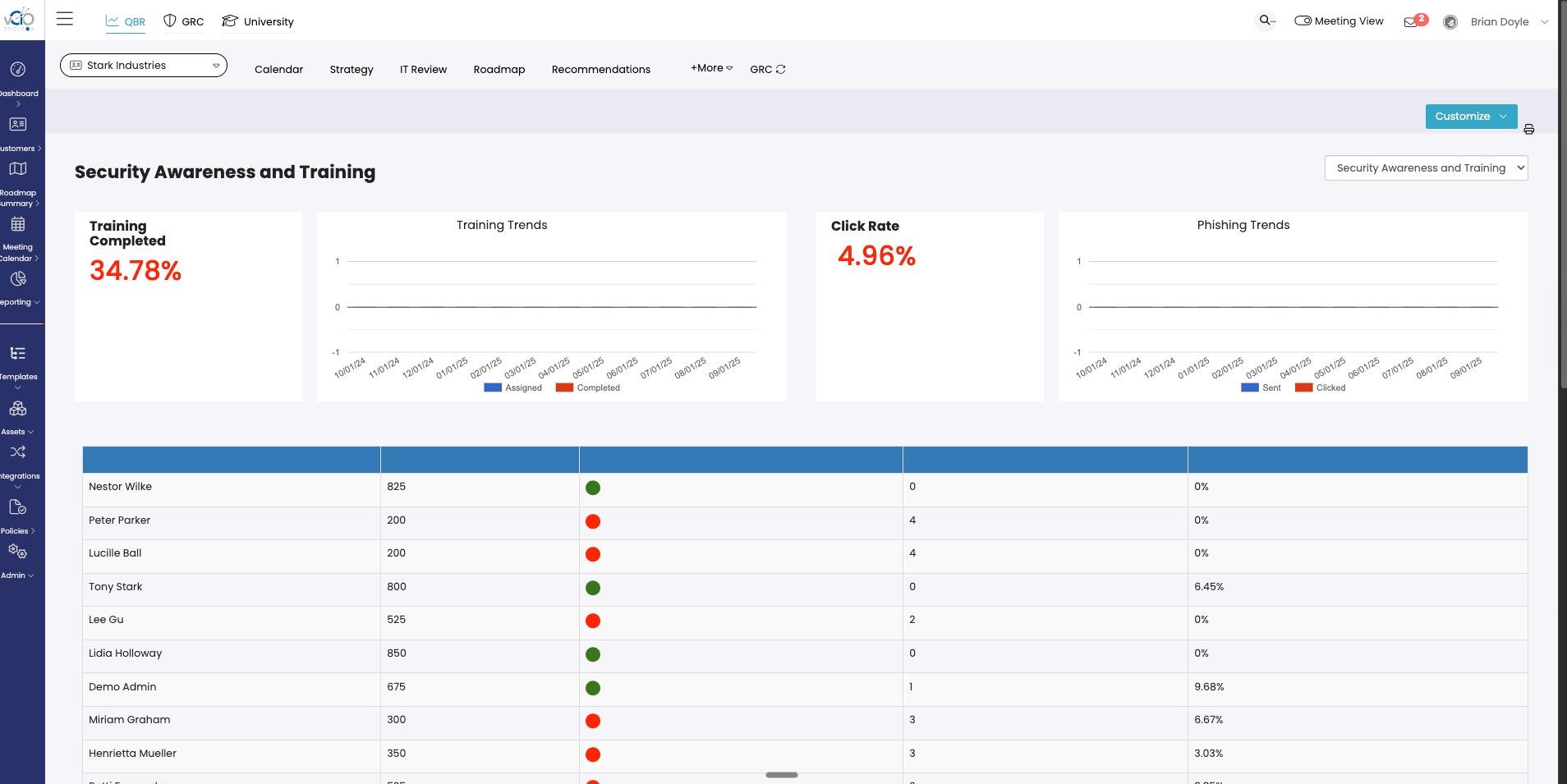The image size is (1567, 784).
Task: Click Brian Doyle user avatar icon
Action: tap(1450, 22)
